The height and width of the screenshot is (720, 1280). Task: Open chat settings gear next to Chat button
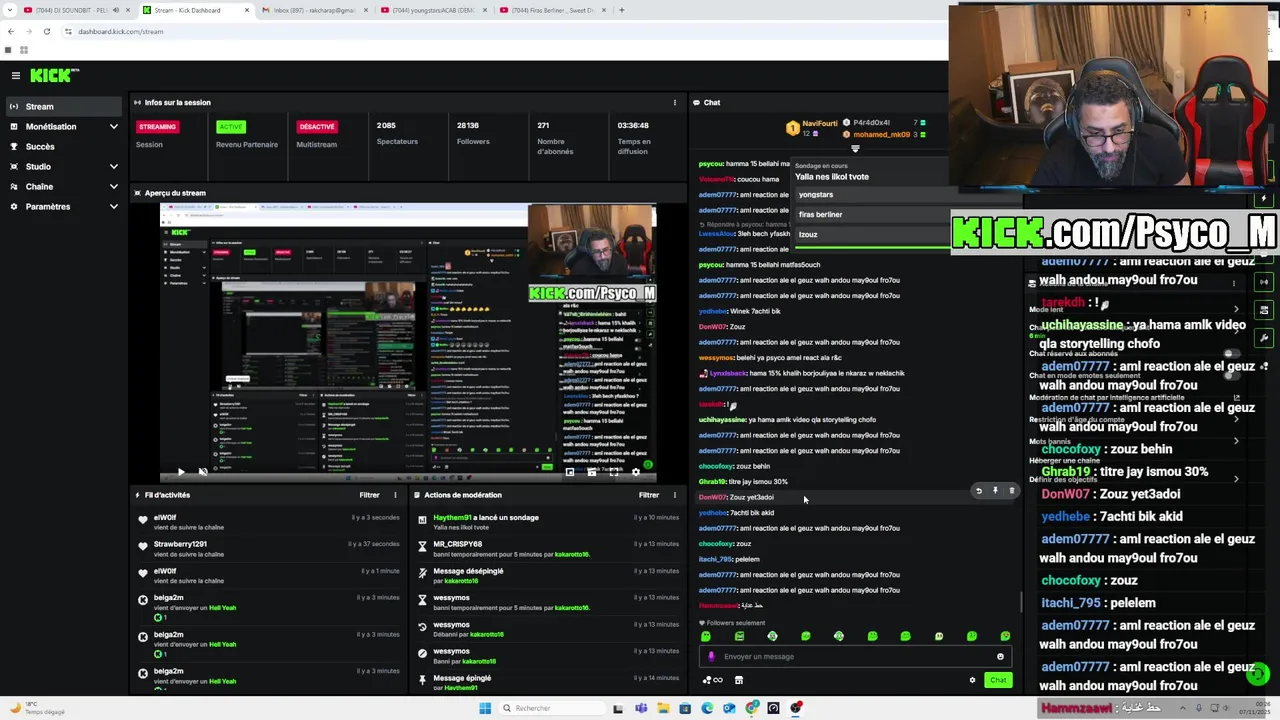click(972, 680)
